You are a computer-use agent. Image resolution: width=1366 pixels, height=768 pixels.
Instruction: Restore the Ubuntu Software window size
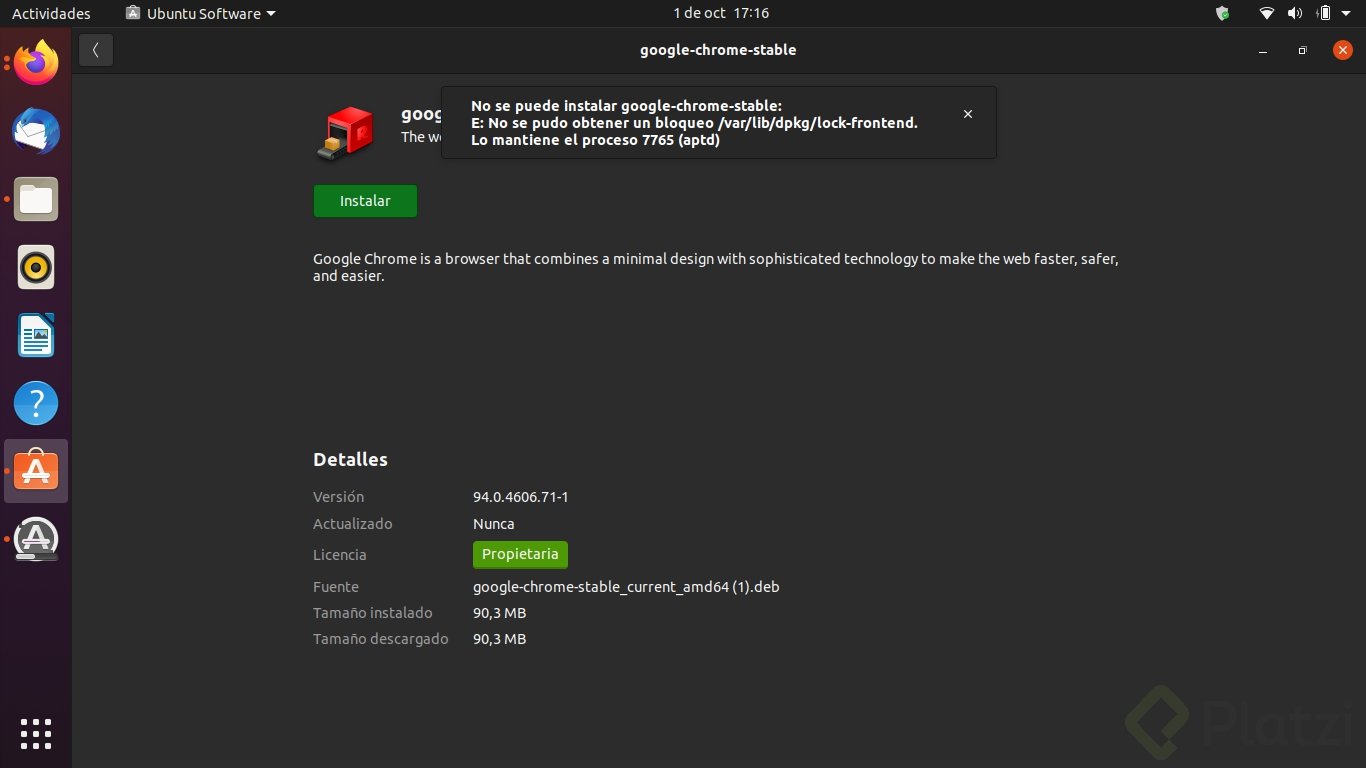pos(1302,50)
